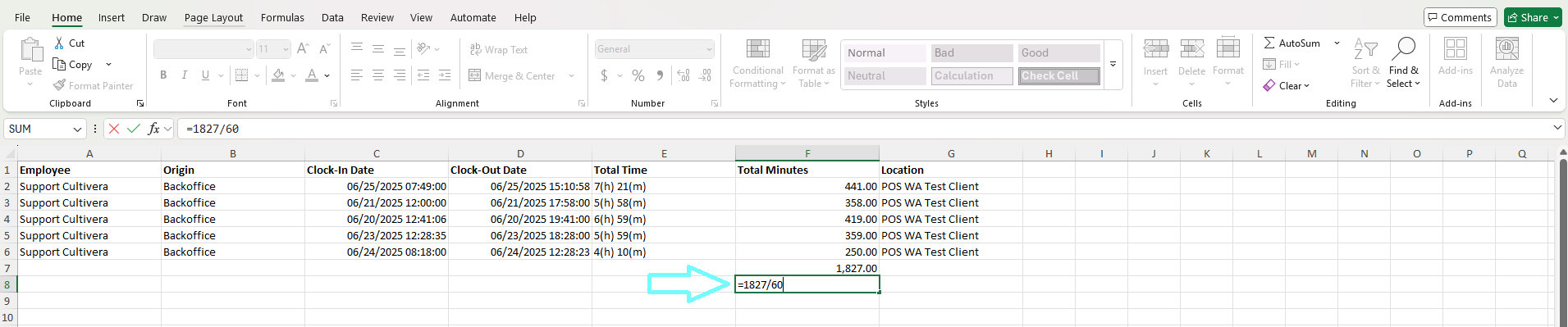Apply the Good cell style

[1059, 52]
